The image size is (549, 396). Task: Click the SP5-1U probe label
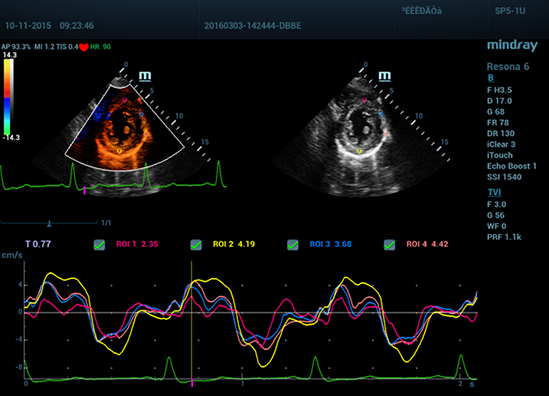point(510,11)
